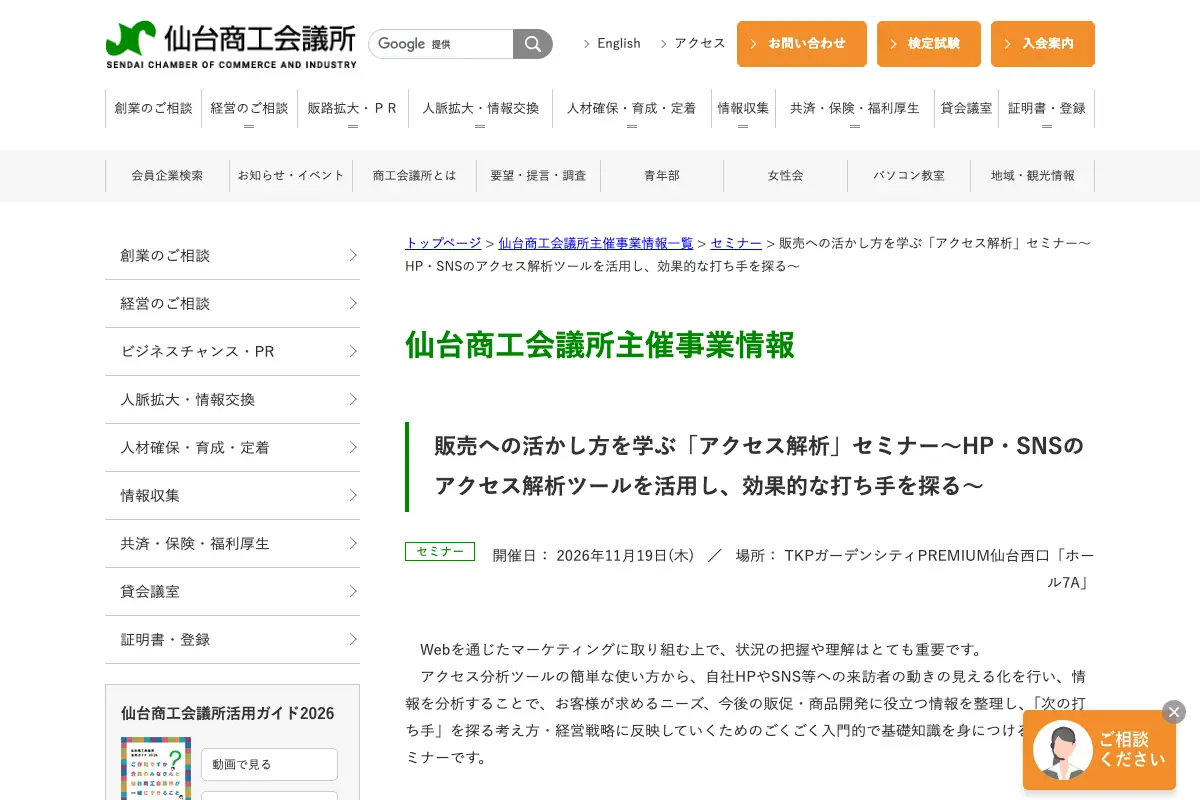Click the 活用ガイド2026 booklet thumbnail
This screenshot has height=800, width=1200.
click(x=156, y=768)
